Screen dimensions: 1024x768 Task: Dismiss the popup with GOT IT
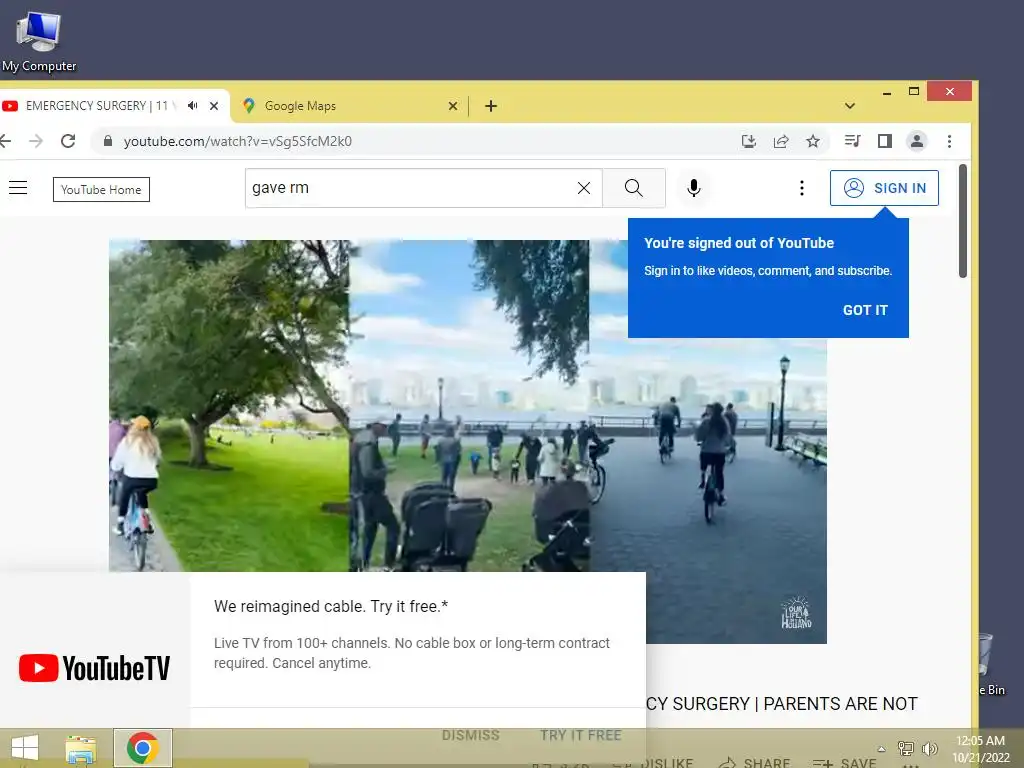[865, 310]
